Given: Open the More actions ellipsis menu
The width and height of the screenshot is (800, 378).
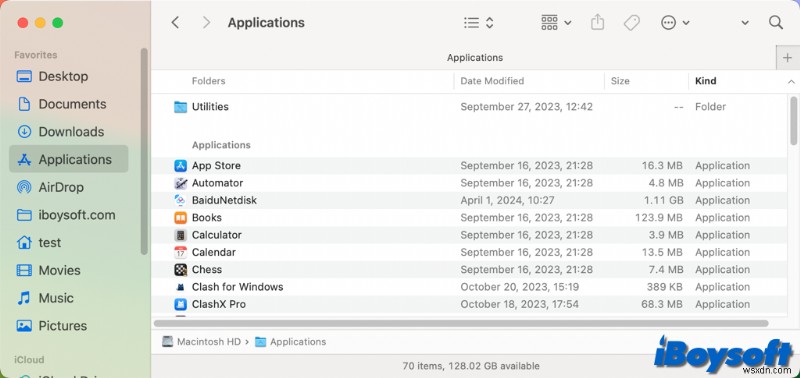Looking at the screenshot, I should [675, 22].
